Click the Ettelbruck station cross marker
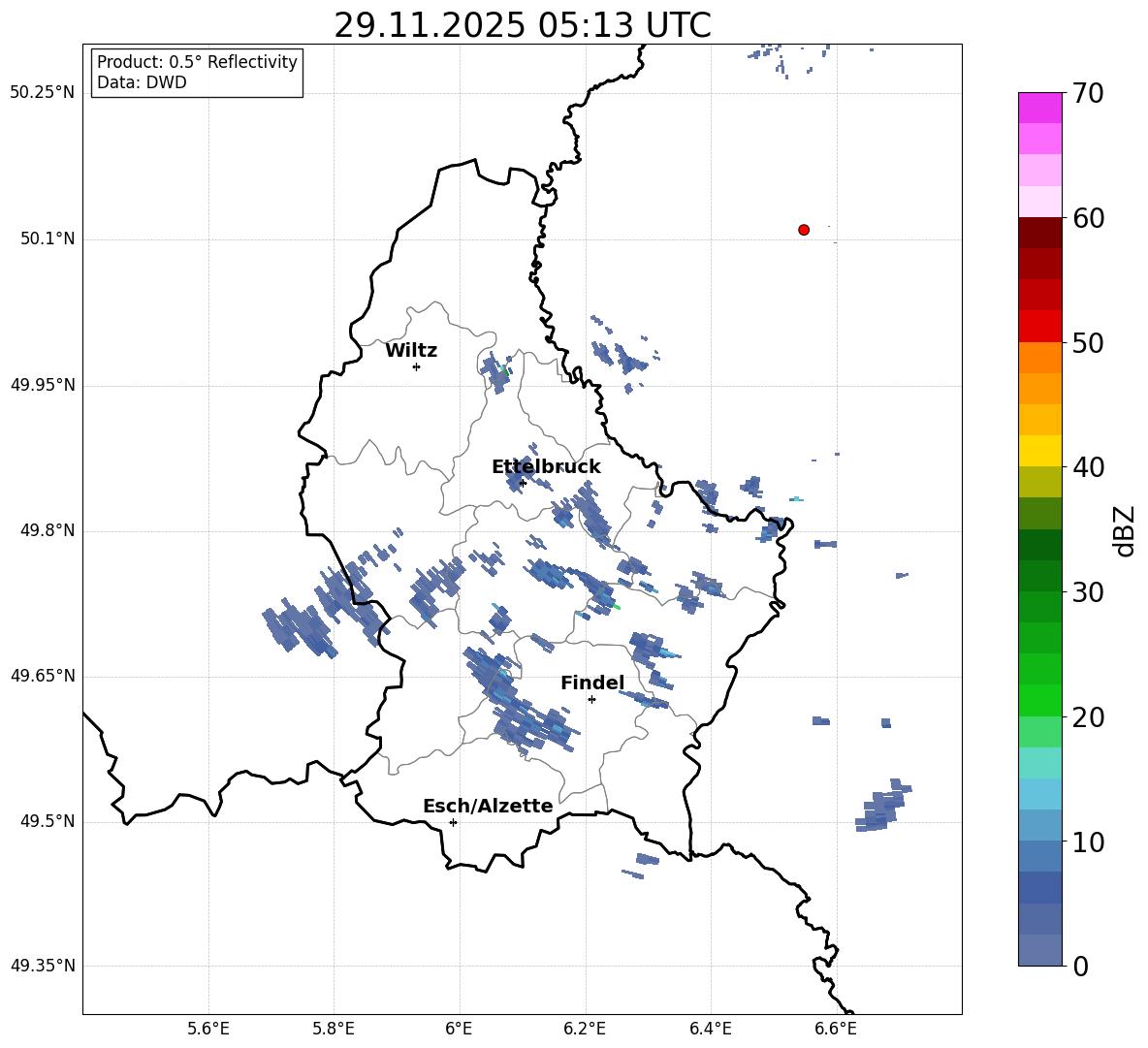 click(x=523, y=483)
